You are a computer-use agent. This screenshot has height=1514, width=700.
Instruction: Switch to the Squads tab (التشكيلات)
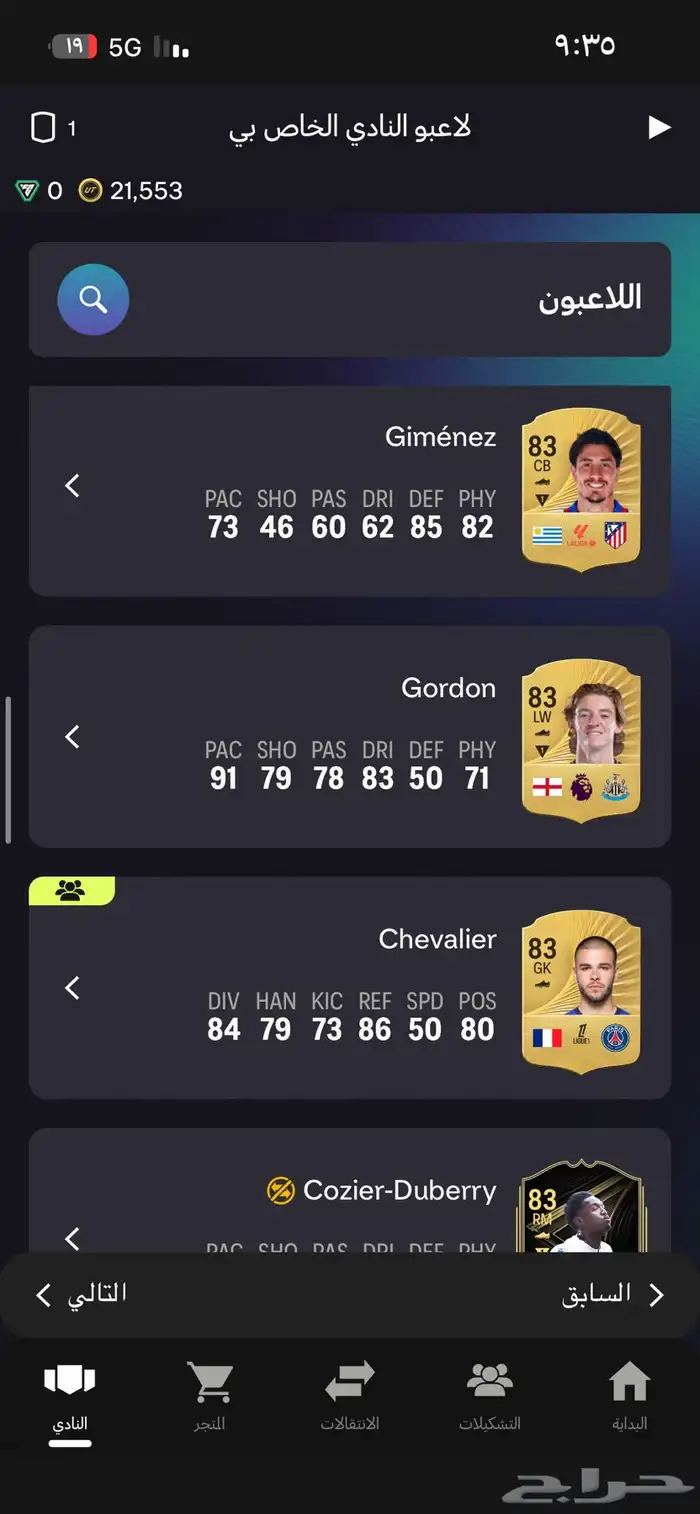[x=490, y=1395]
